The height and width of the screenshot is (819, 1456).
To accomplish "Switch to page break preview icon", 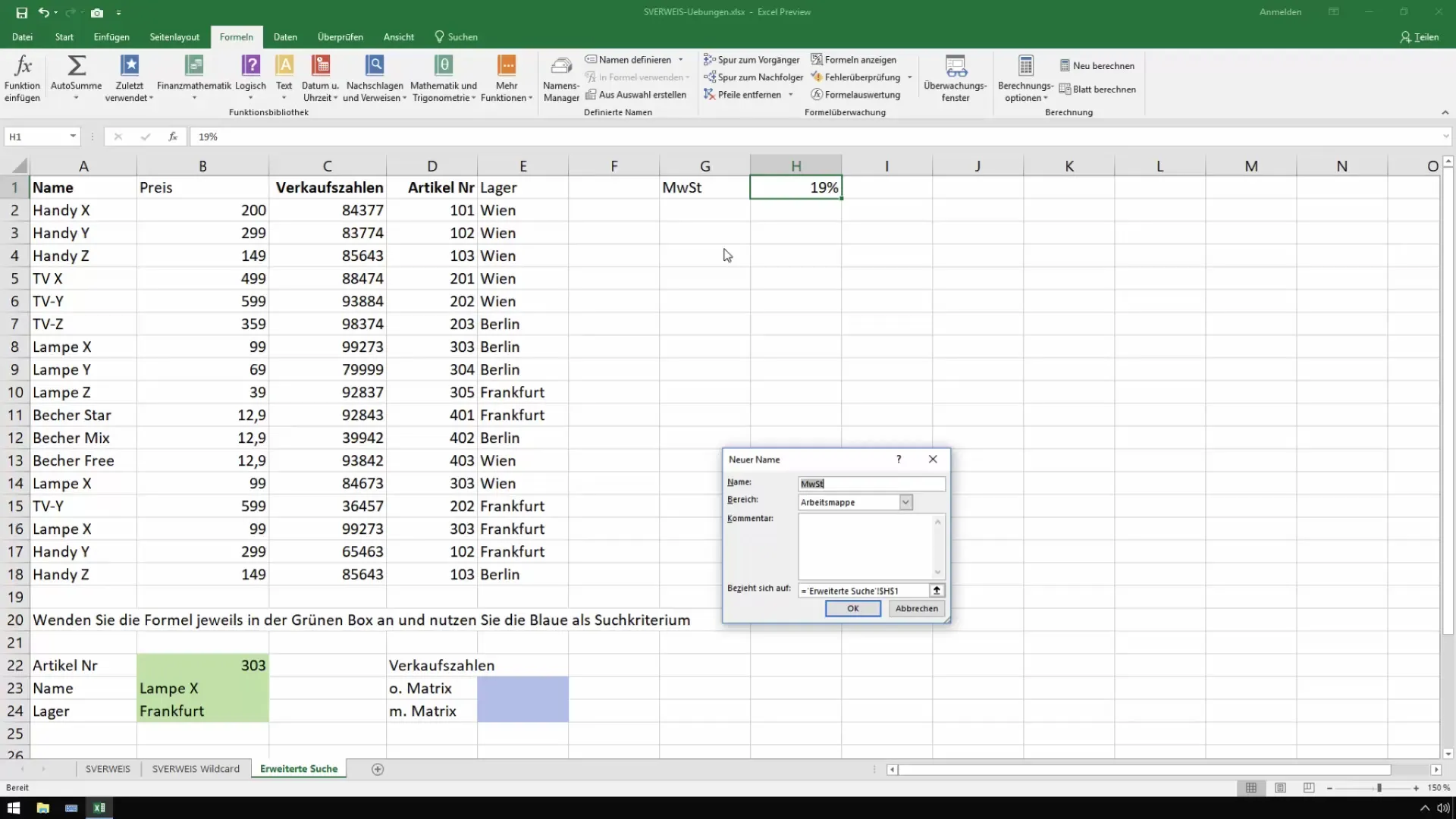I will (x=1309, y=788).
